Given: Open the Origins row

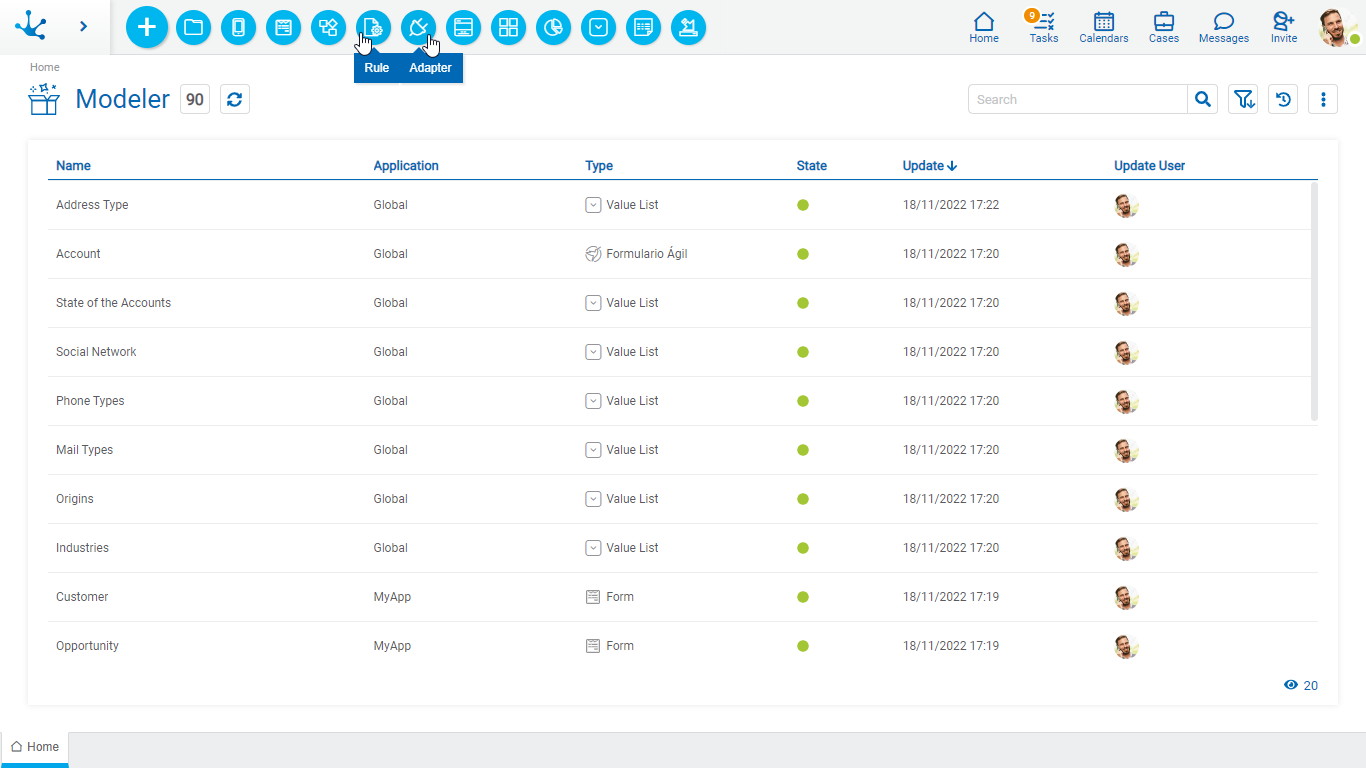Looking at the screenshot, I should [x=680, y=499].
